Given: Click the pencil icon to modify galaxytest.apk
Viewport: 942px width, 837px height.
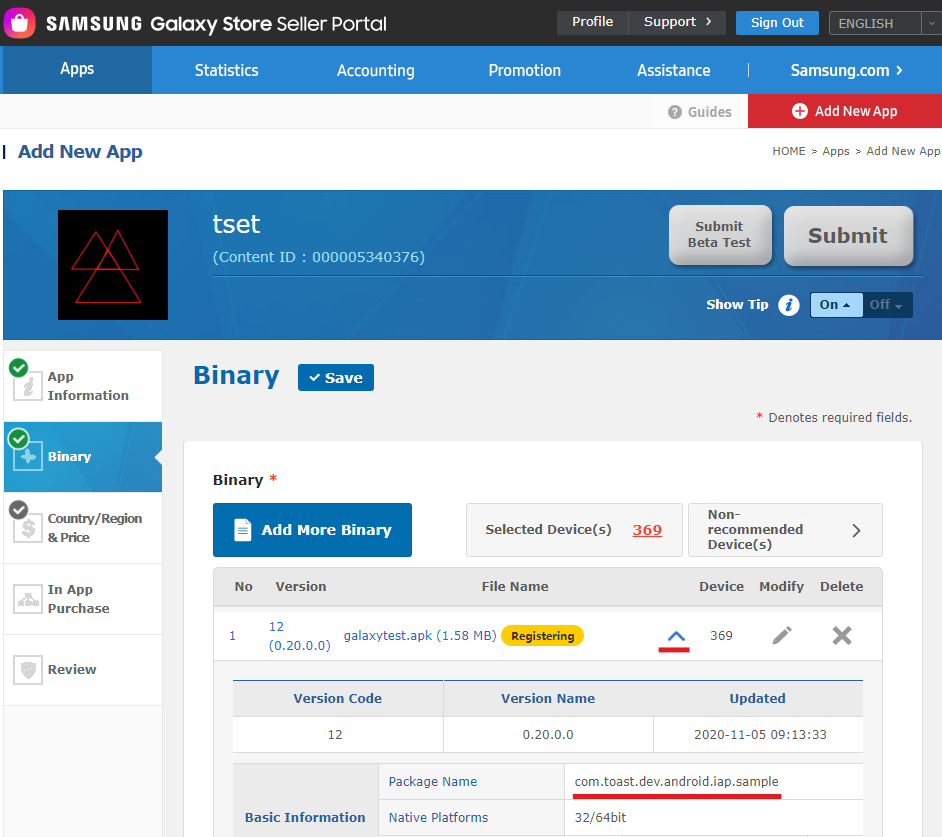Looking at the screenshot, I should pos(782,635).
